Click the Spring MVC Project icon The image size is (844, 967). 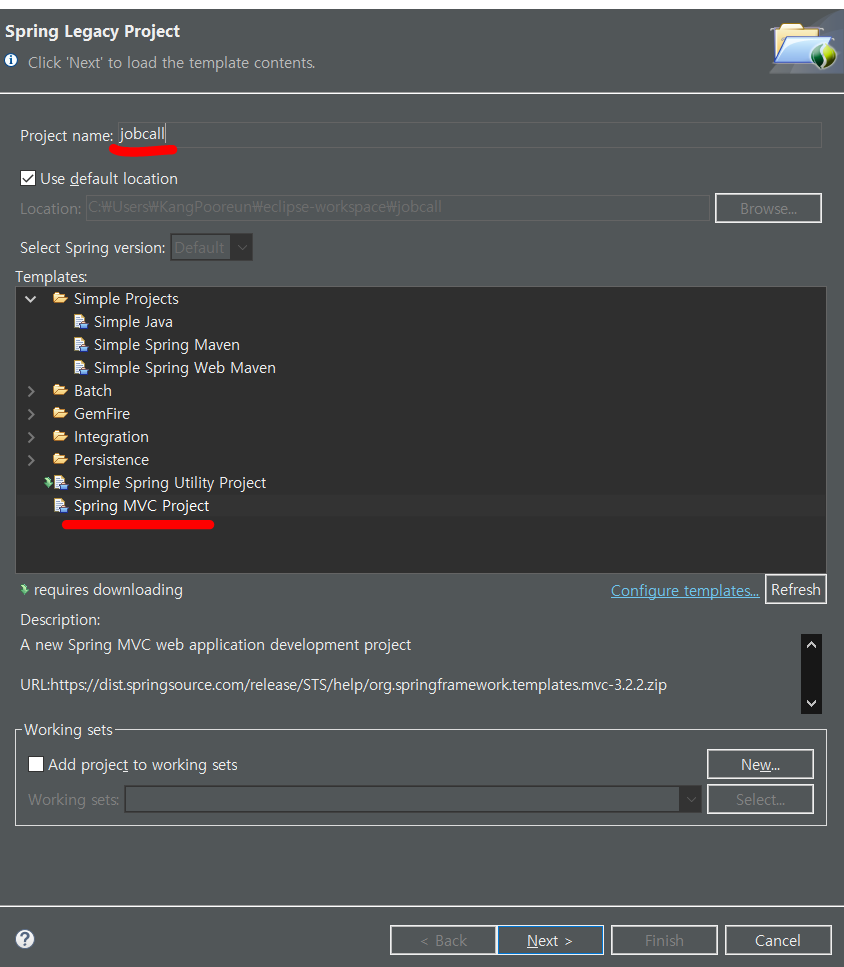coord(60,506)
